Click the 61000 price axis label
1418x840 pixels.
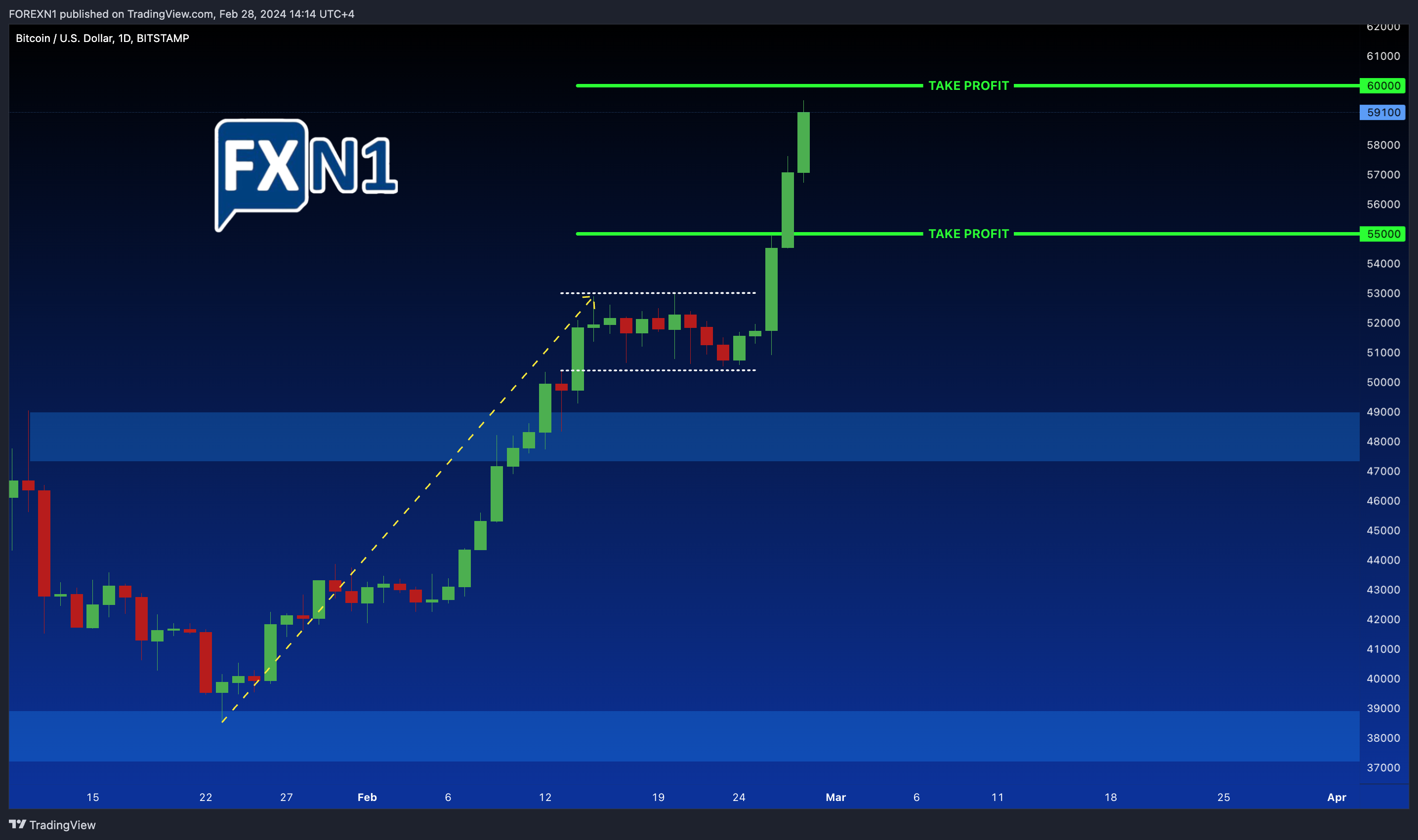coord(1383,56)
